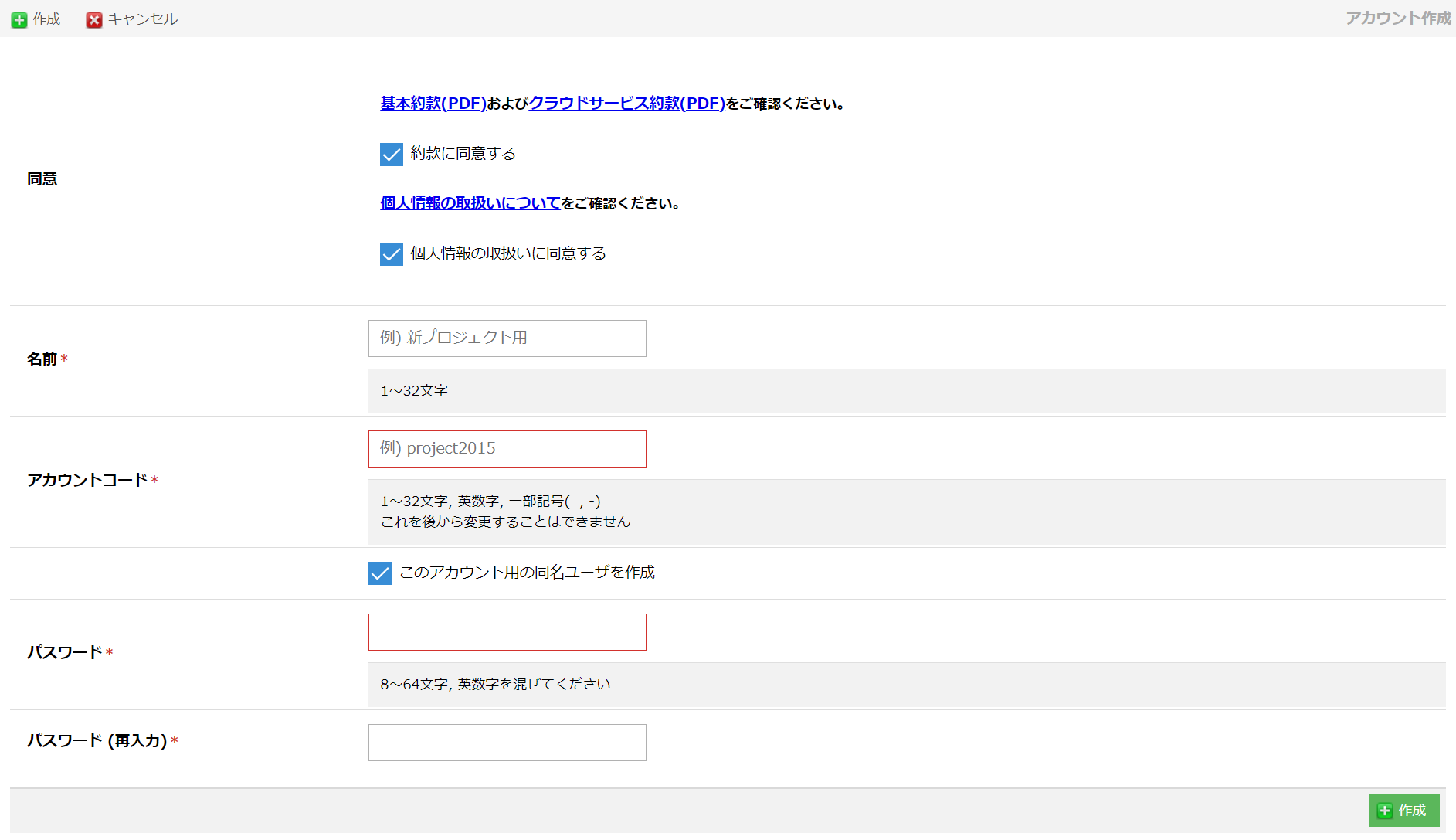Click the green plus 作成 icon in the top toolbar

[x=19, y=20]
